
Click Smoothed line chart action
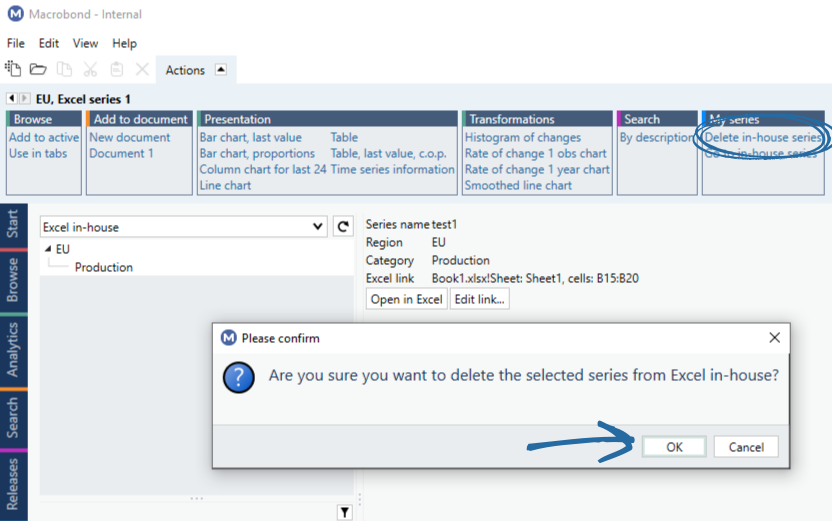coord(518,185)
